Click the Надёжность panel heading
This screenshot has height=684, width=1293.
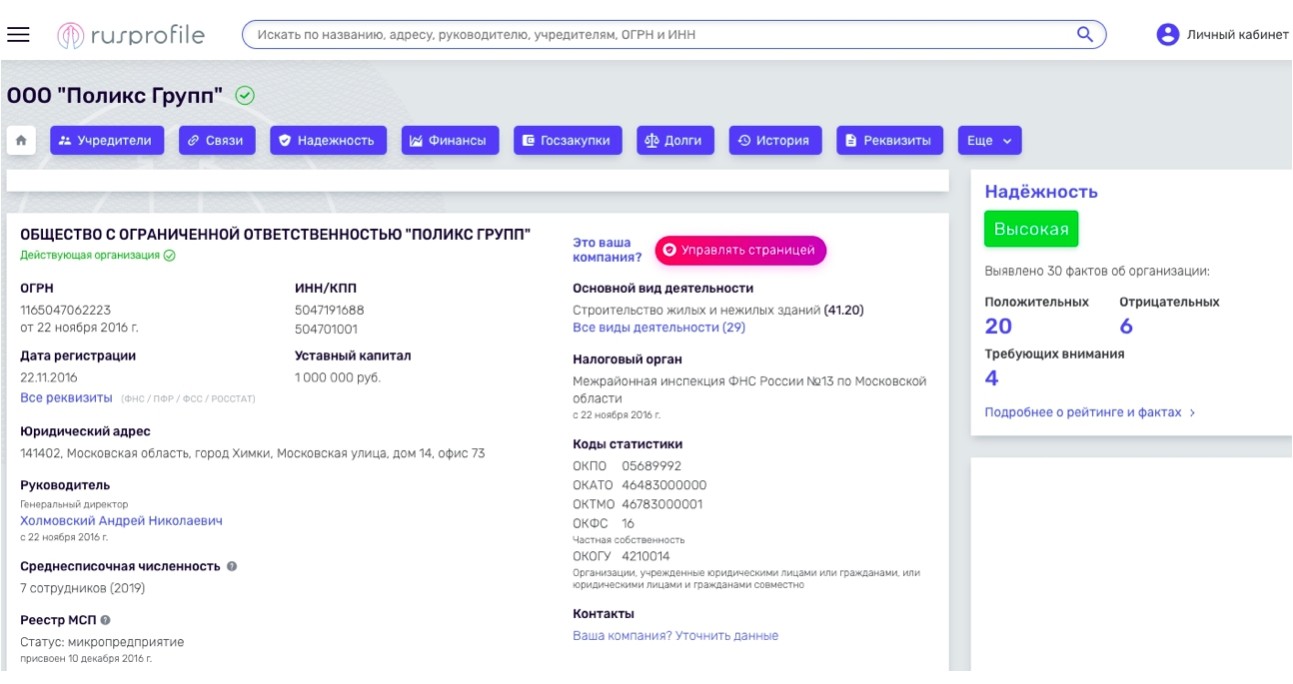(x=1041, y=192)
